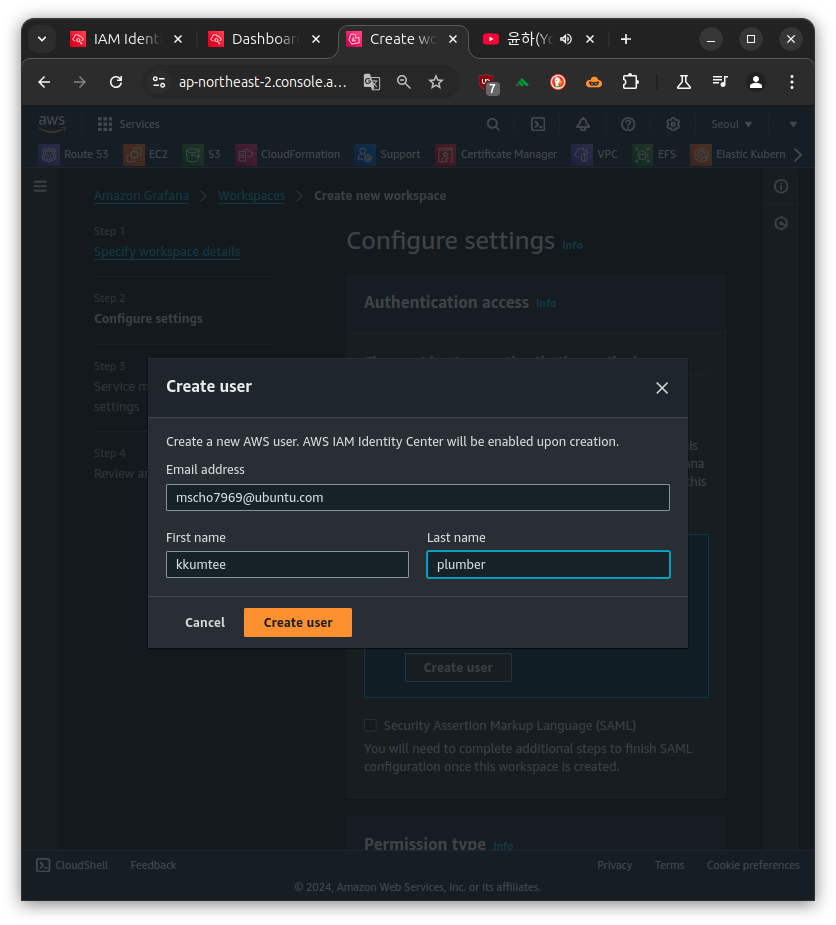Open the AWS help question icon
This screenshot has width=836, height=925.
click(628, 124)
